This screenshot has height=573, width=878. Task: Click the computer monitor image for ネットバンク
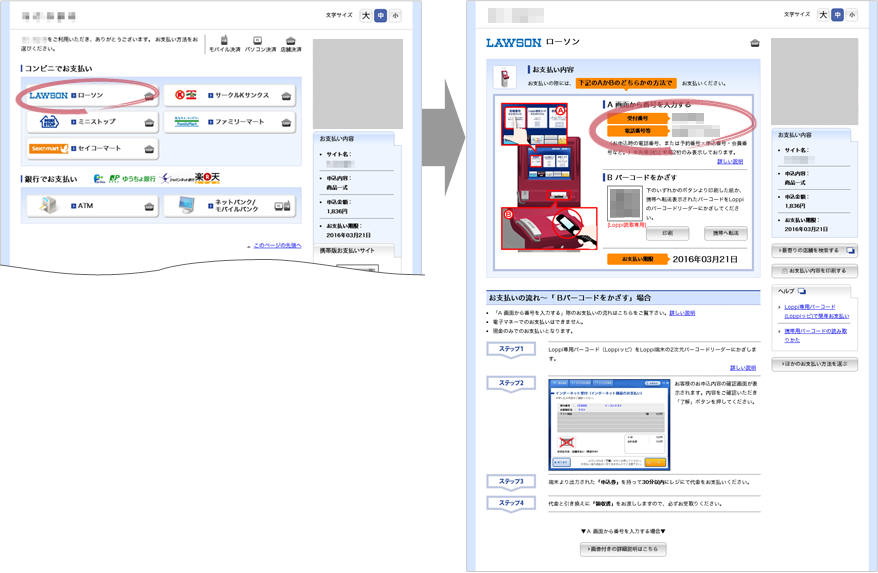pos(186,205)
